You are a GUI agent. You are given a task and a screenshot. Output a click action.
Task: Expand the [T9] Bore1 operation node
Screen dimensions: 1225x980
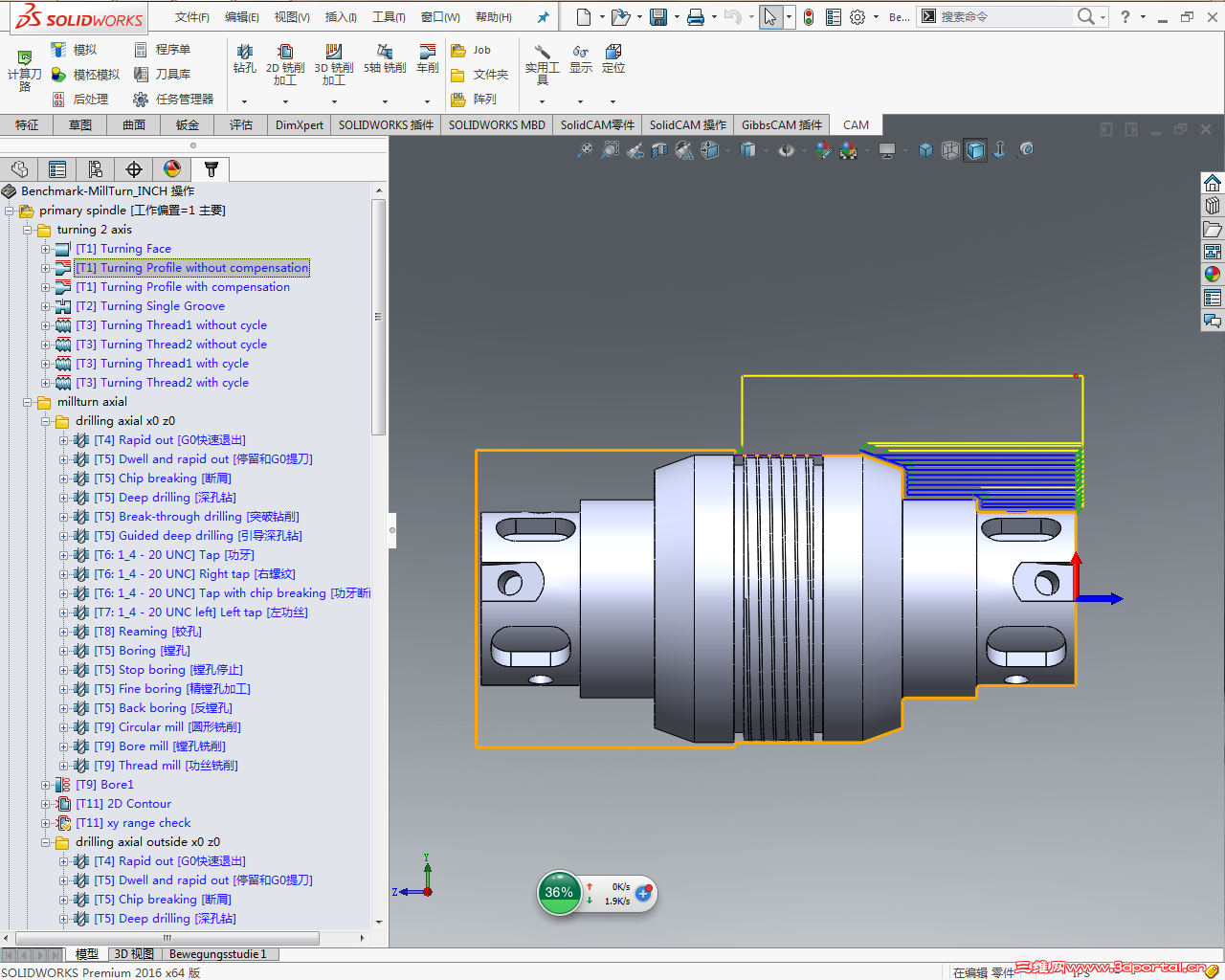click(45, 785)
